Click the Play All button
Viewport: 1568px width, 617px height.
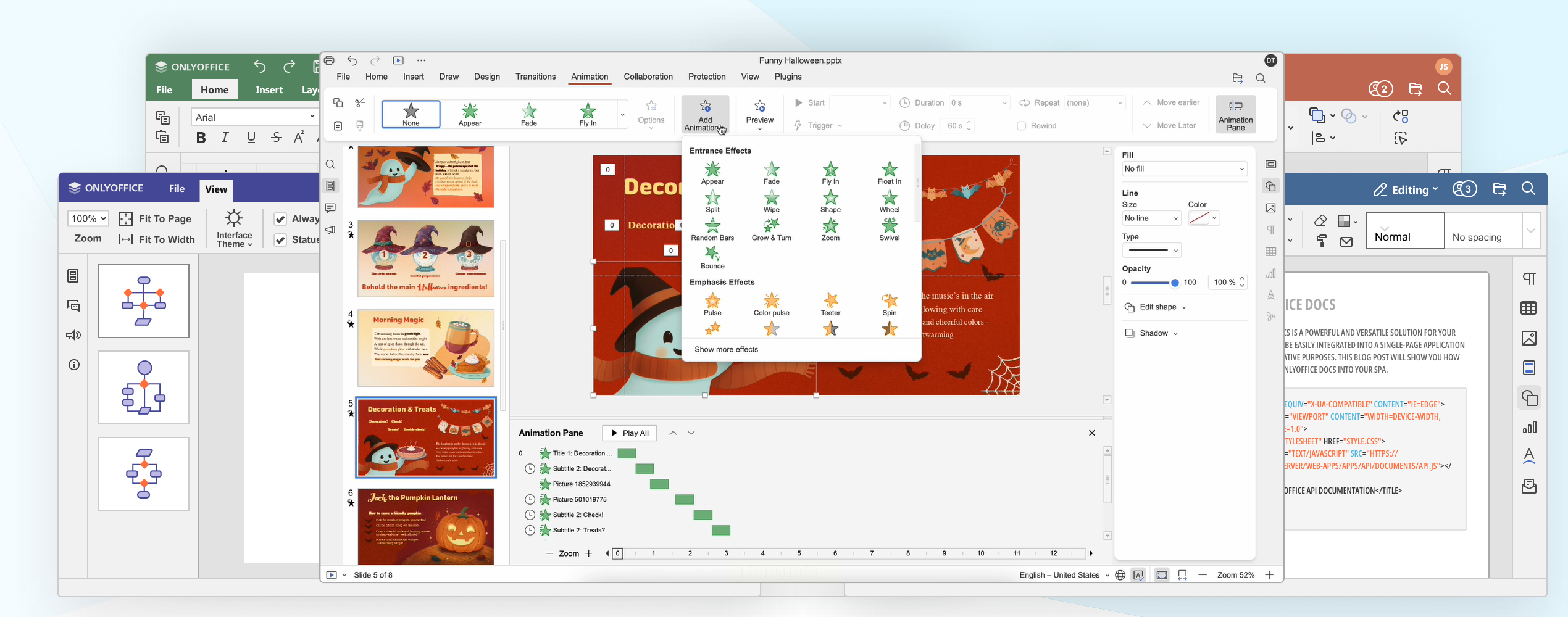(x=630, y=433)
